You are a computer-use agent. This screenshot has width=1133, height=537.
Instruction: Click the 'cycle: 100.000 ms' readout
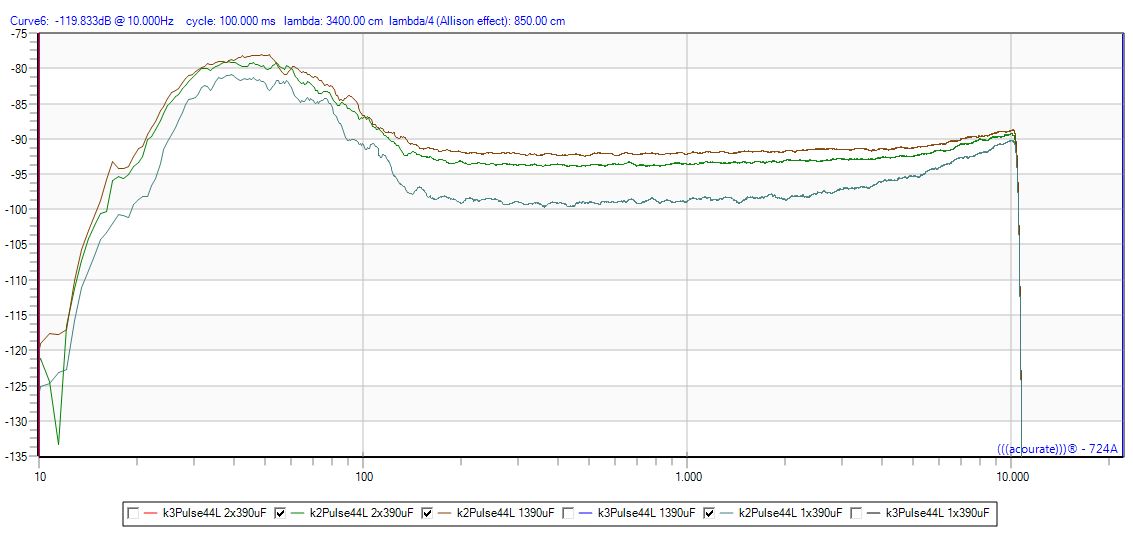(231, 21)
